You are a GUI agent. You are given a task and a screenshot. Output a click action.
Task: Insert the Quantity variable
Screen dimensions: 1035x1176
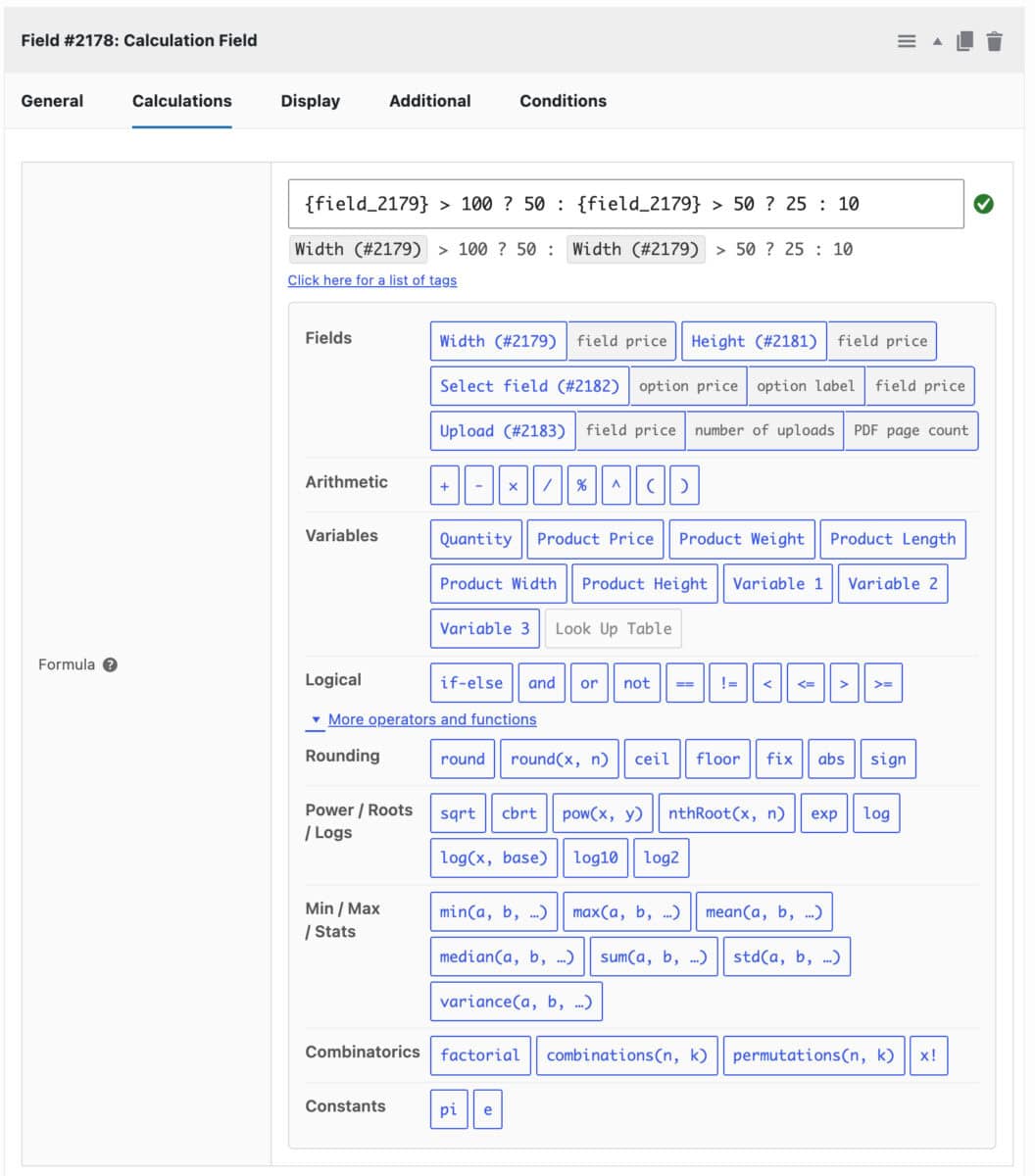(475, 539)
